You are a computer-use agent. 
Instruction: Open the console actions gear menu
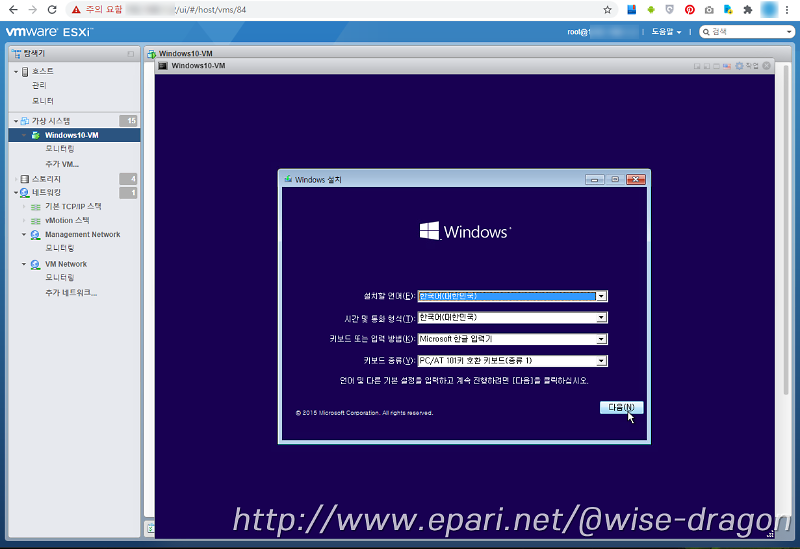(739, 66)
